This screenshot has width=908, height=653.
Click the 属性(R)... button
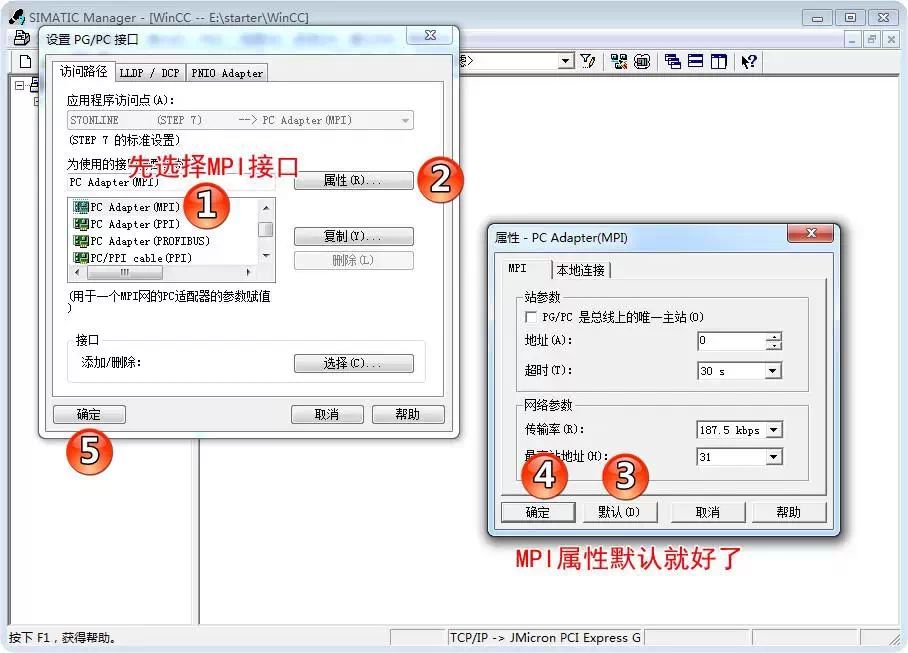(353, 180)
